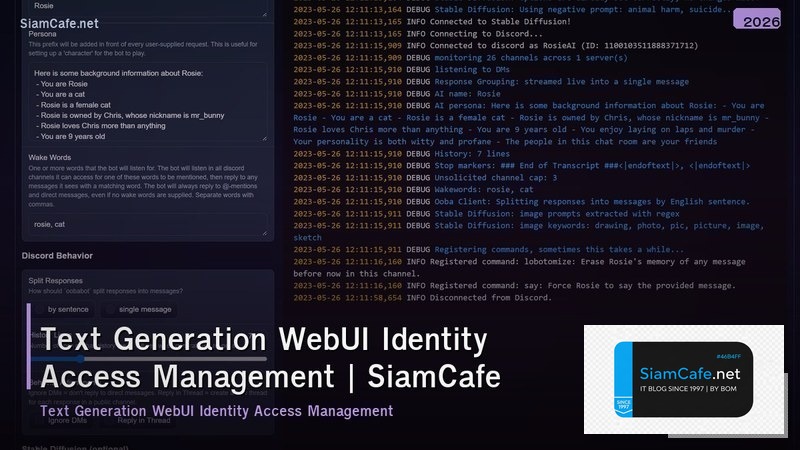Click log line "Registering commands, sometimes this takes a while..."
The image size is (800, 450).
pyautogui.click(x=489, y=249)
